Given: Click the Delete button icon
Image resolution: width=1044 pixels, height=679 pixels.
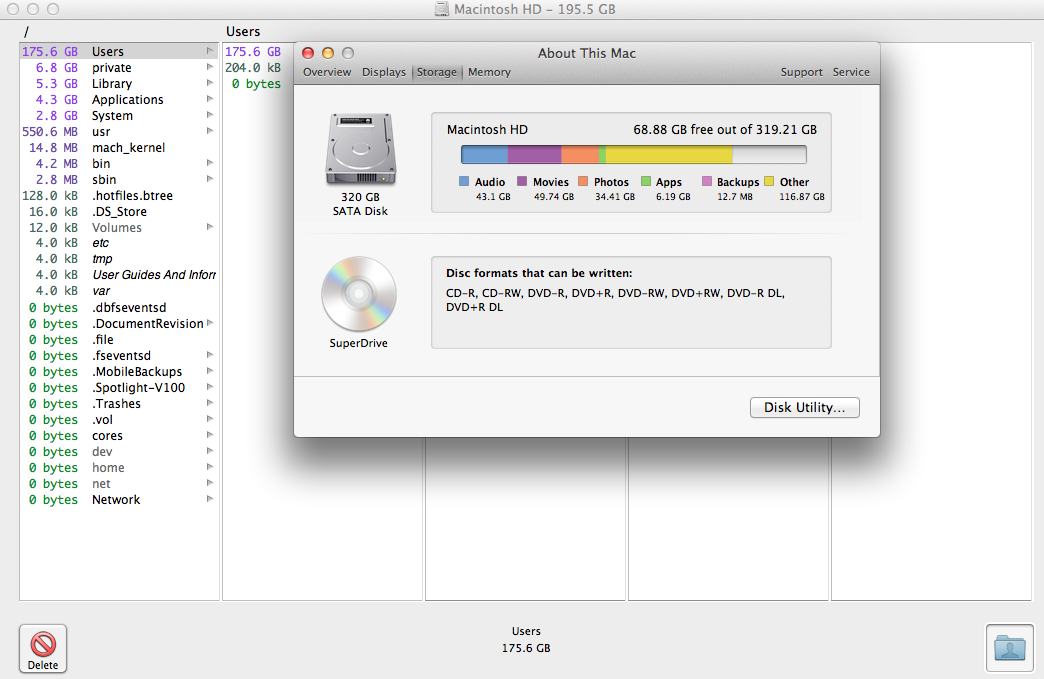Looking at the screenshot, I should (43, 648).
